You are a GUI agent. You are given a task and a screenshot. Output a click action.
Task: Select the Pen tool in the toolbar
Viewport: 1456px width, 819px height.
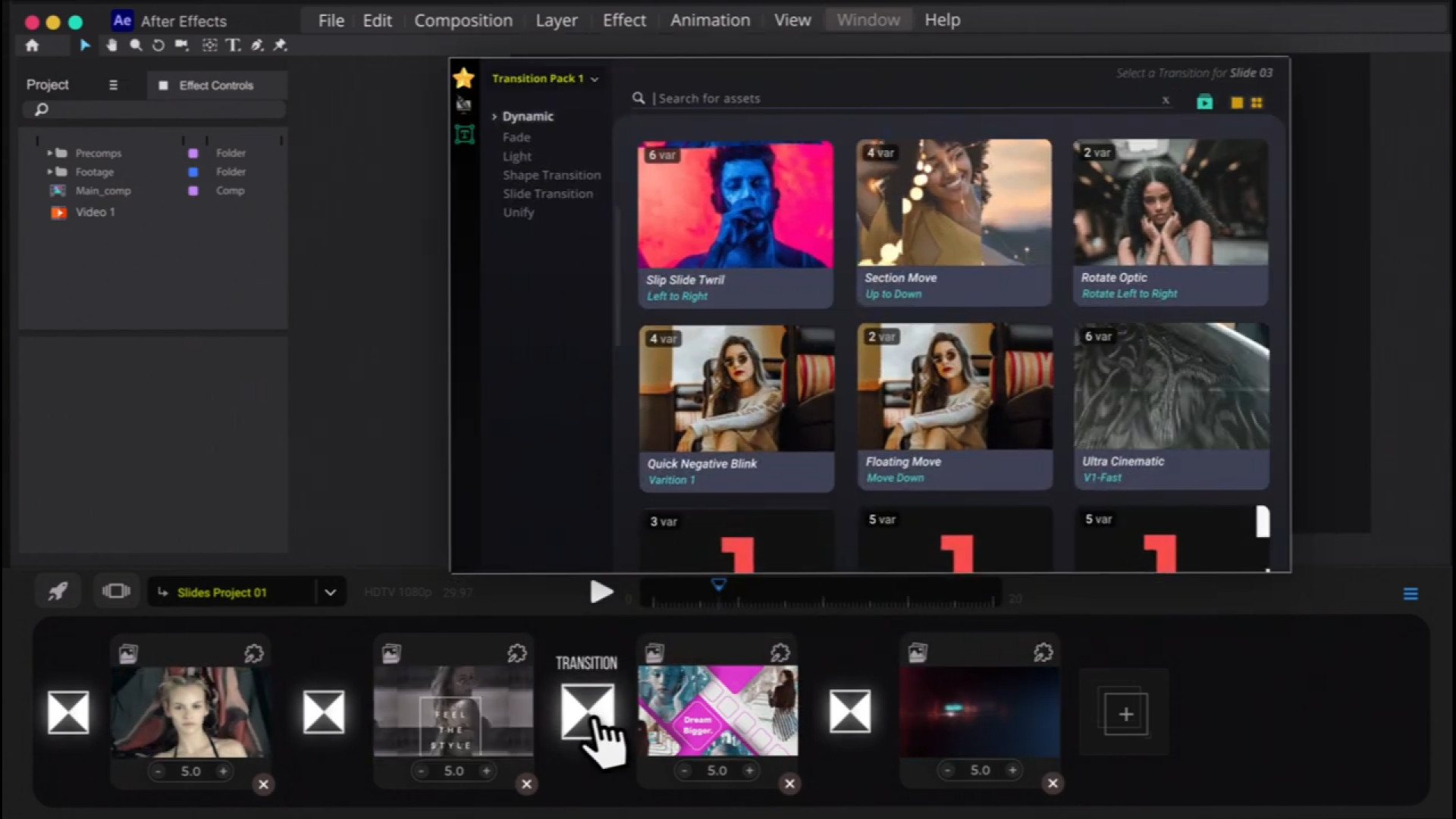[x=256, y=45]
